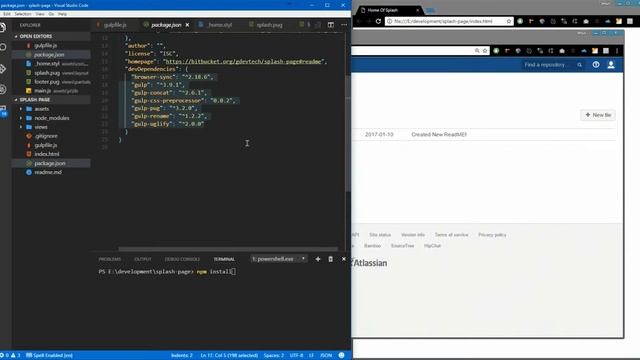Open the Go menu
Image resolution: width=640 pixels, height=360 pixels.
[51, 14]
